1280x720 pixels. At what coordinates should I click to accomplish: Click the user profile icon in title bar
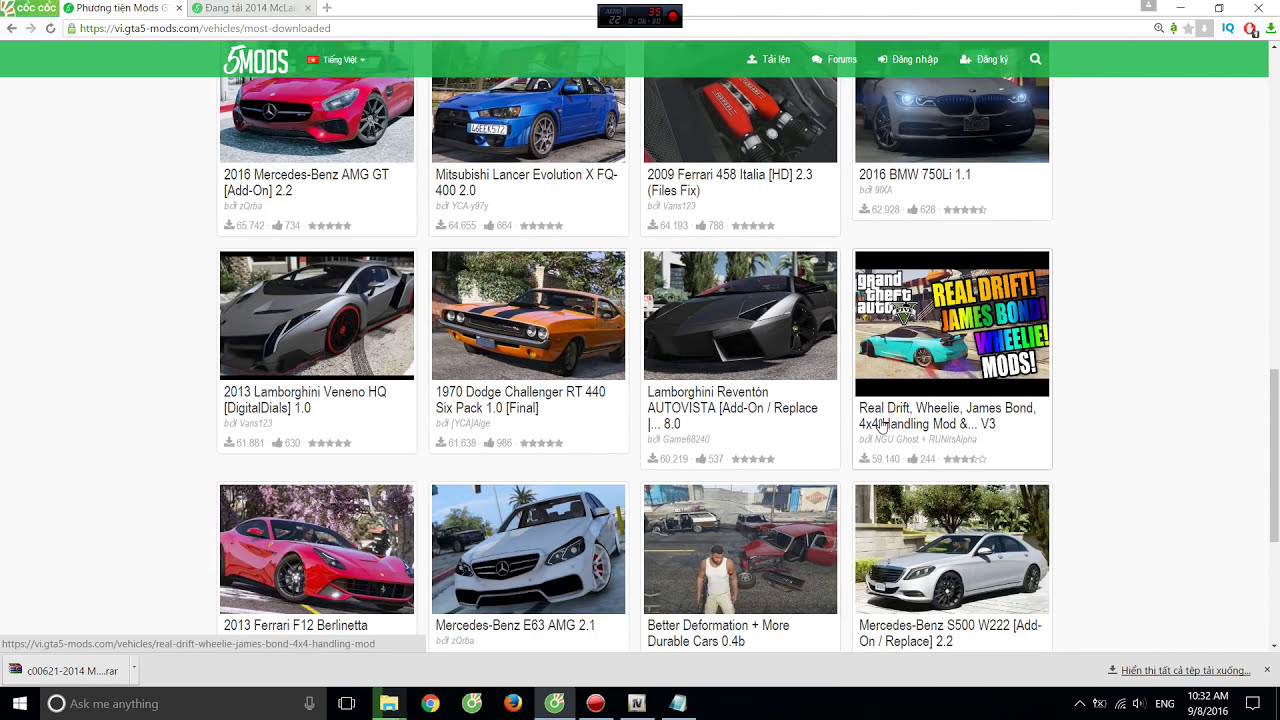coord(1148,6)
